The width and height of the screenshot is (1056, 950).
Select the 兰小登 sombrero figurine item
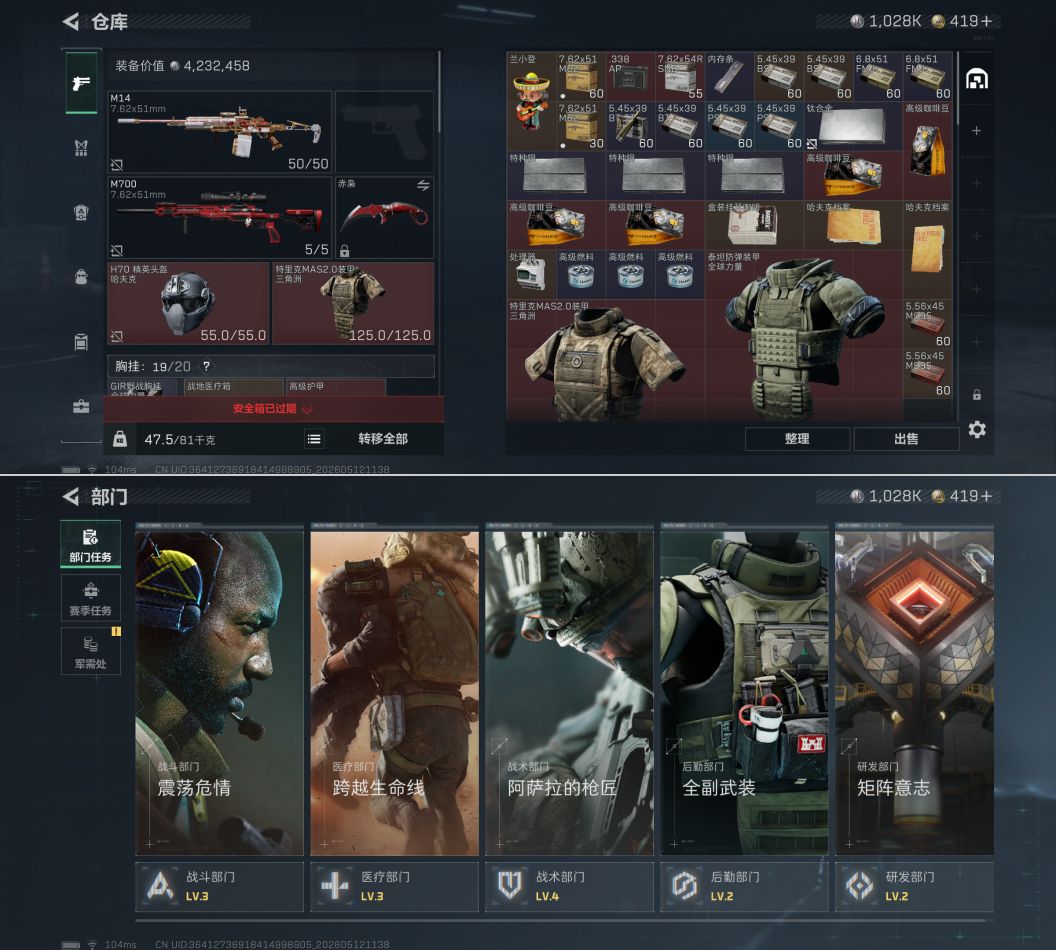click(x=531, y=101)
